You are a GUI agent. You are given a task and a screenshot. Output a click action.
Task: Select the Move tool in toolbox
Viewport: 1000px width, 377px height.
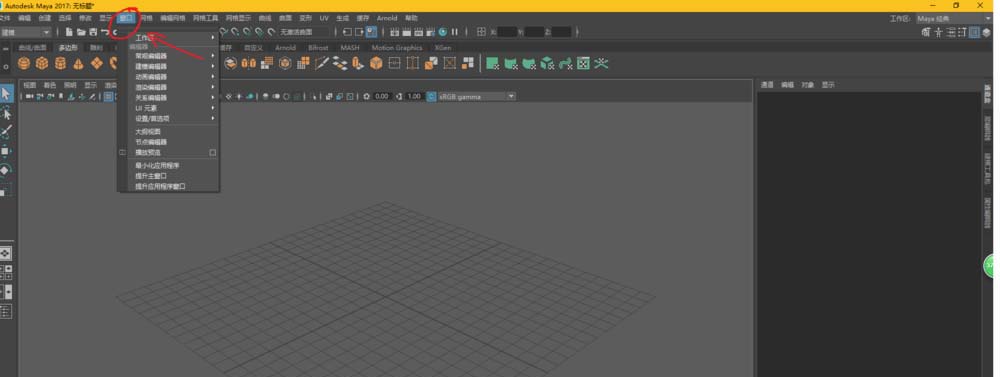click(x=6, y=151)
